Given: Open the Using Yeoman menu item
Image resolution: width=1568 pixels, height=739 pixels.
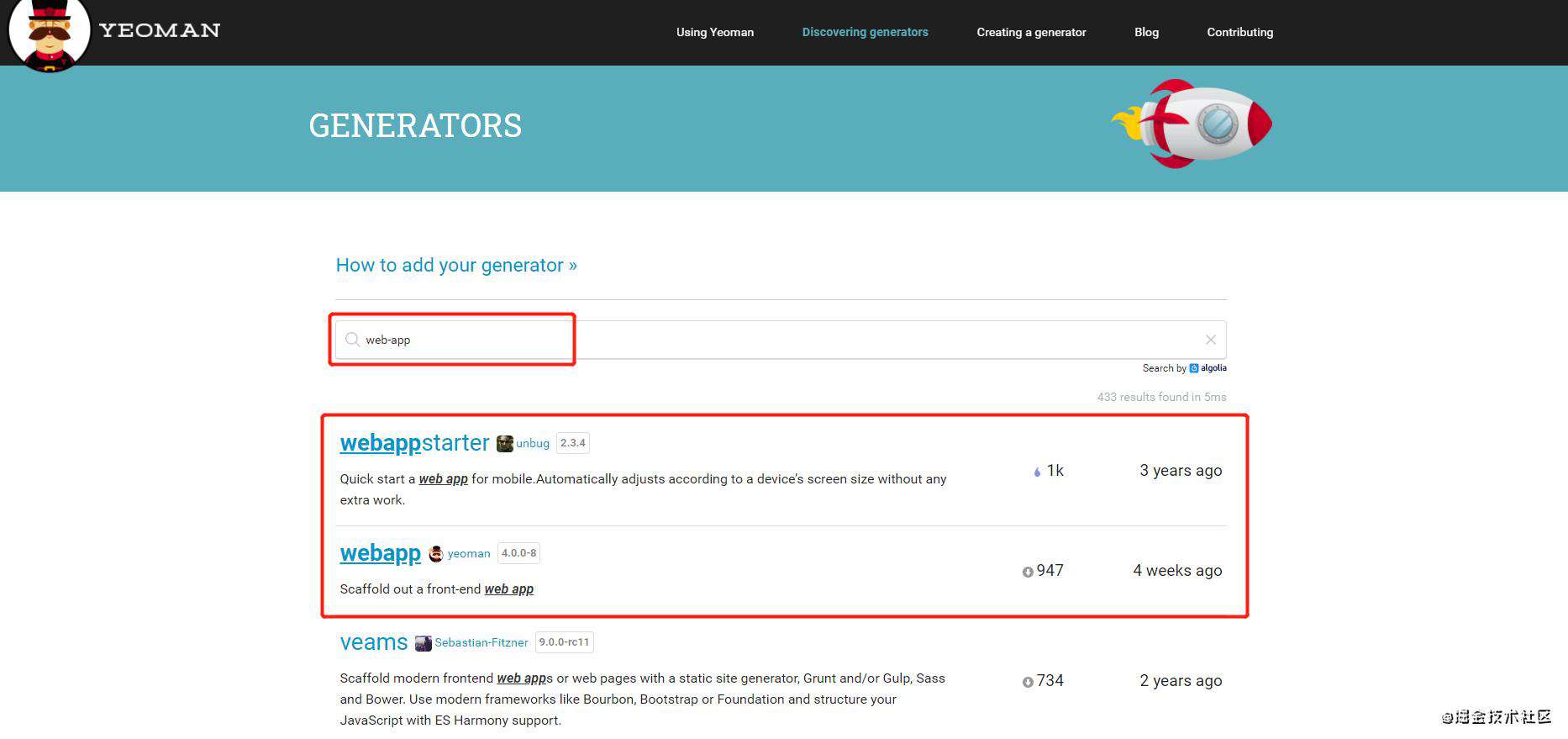Looking at the screenshot, I should pyautogui.click(x=715, y=32).
